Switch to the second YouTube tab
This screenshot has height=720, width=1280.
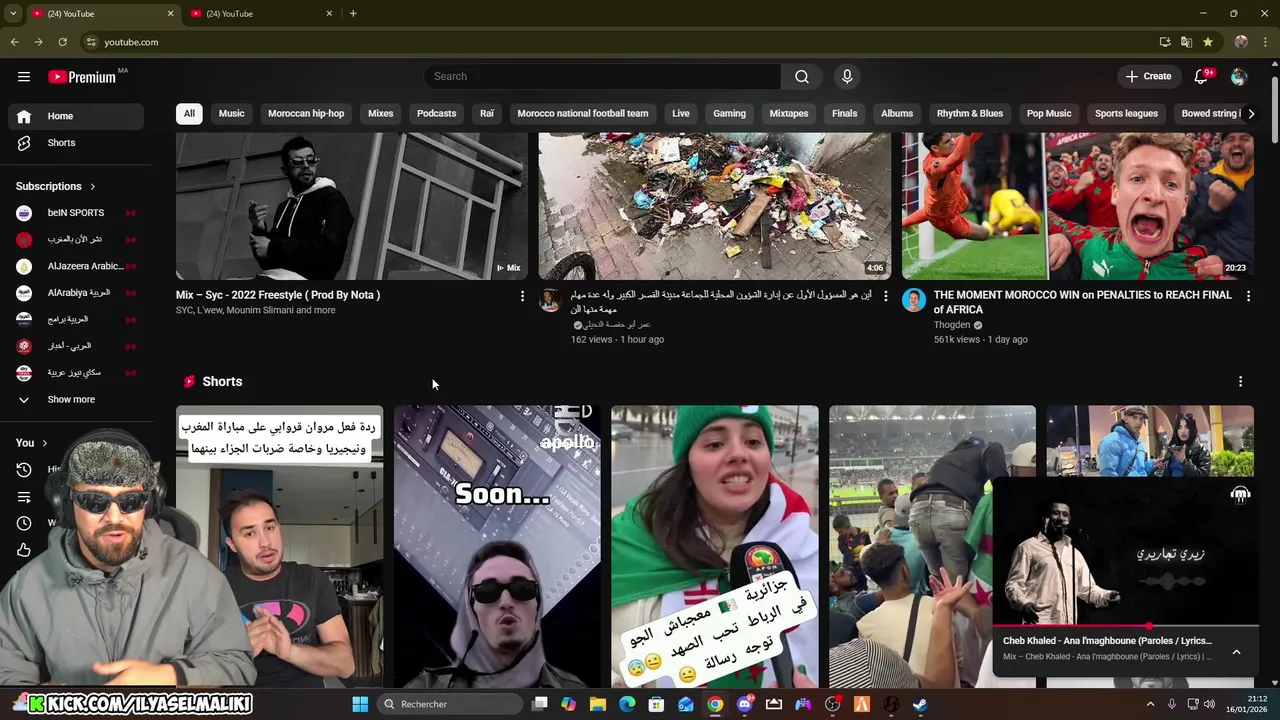tap(260, 13)
